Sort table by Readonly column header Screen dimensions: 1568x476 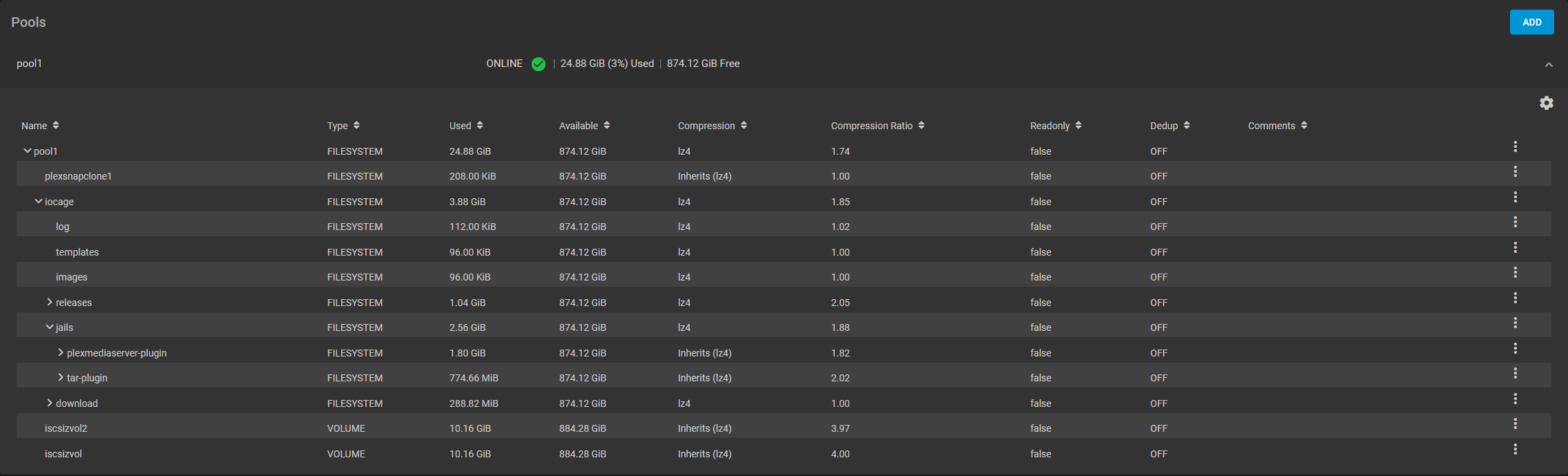pos(1056,126)
